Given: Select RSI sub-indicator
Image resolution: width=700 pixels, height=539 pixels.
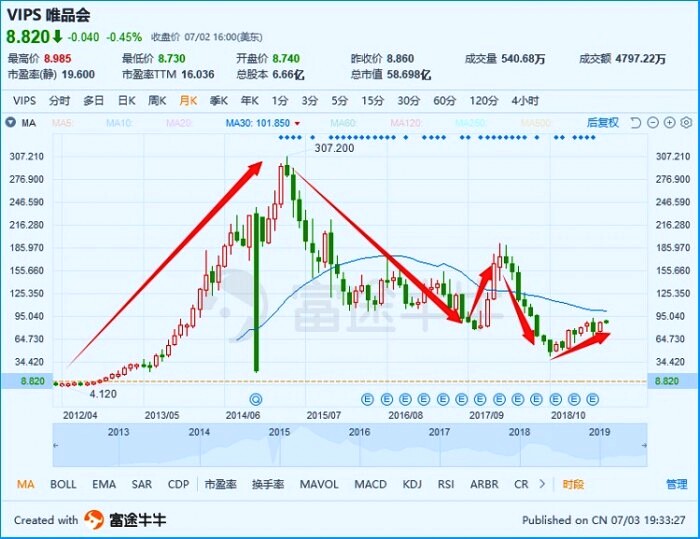Looking at the screenshot, I should [x=446, y=484].
